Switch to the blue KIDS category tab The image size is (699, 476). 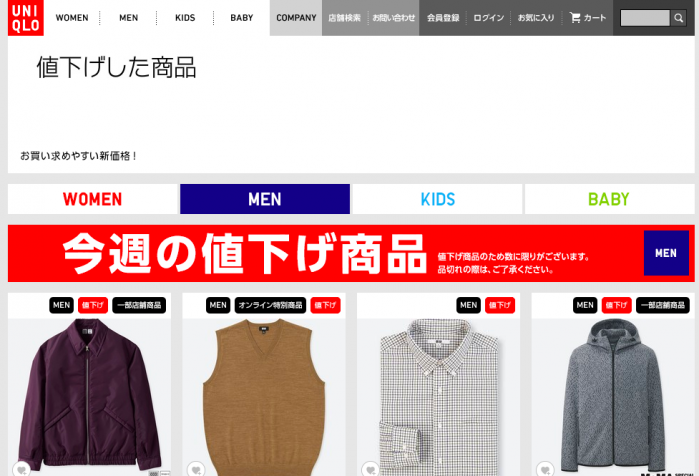pos(437,199)
